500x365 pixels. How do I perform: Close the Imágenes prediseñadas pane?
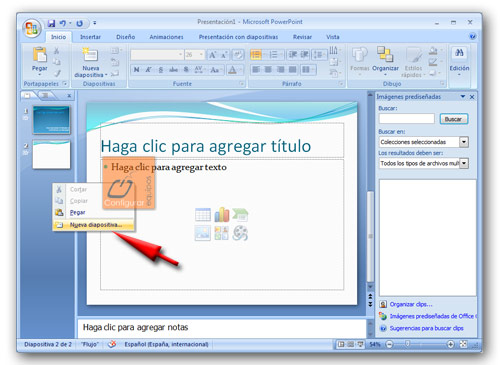[x=472, y=97]
